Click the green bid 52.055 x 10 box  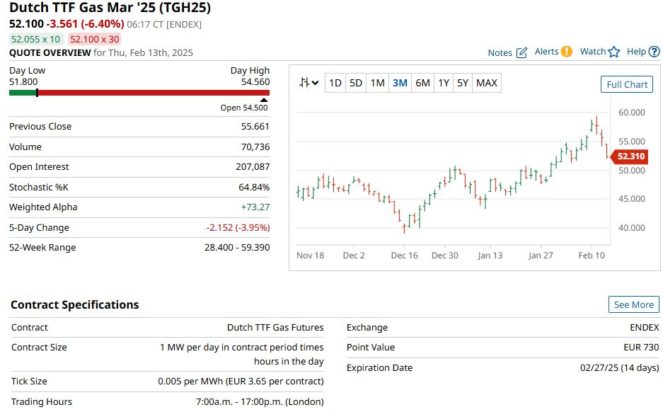click(36, 36)
